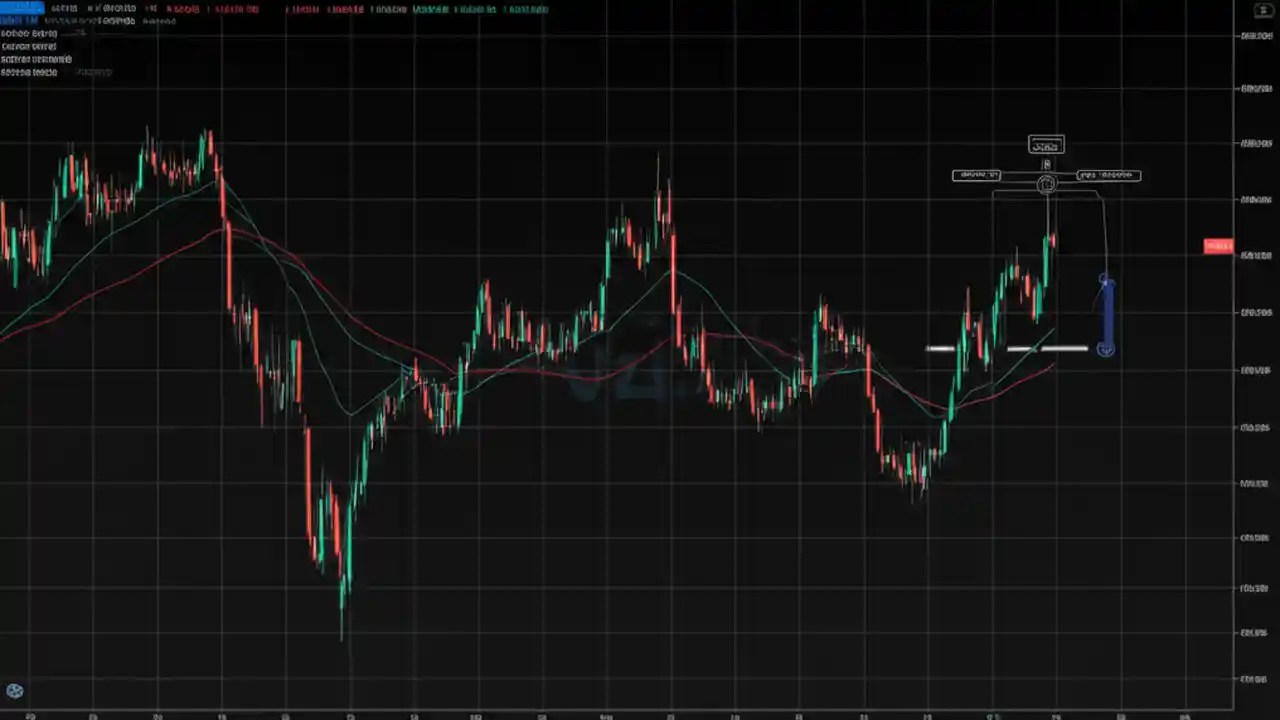Image resolution: width=1280 pixels, height=720 pixels.
Task: Toggle visibility of the second indicator legend row
Action: pyautogui.click(x=30, y=46)
